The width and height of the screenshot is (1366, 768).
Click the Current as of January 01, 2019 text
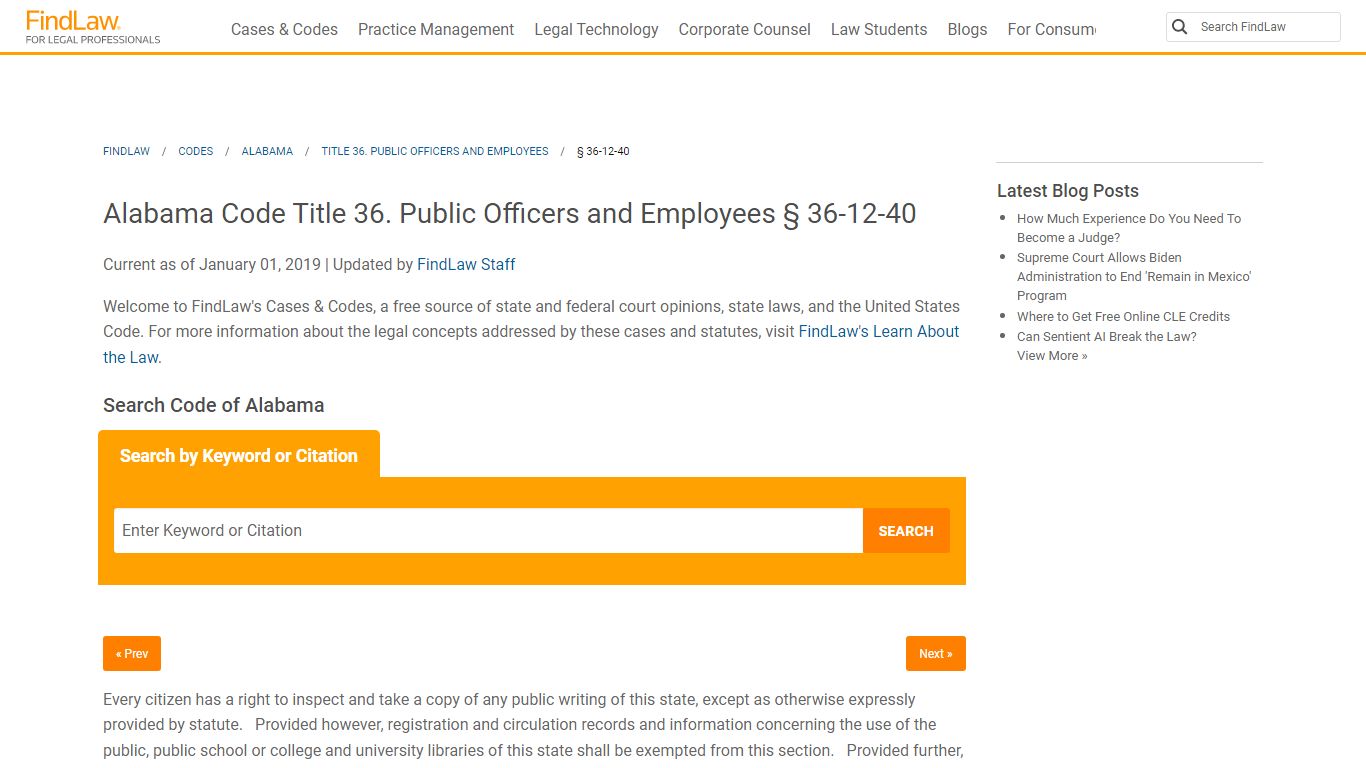tap(212, 265)
